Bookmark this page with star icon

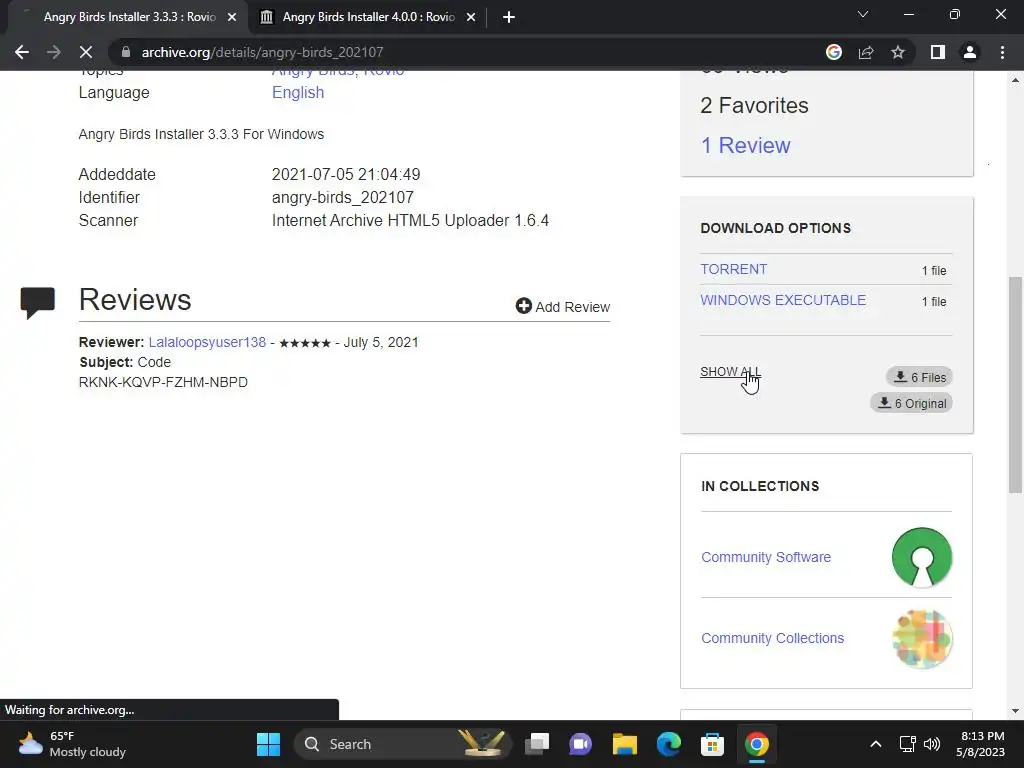pyautogui.click(x=898, y=52)
